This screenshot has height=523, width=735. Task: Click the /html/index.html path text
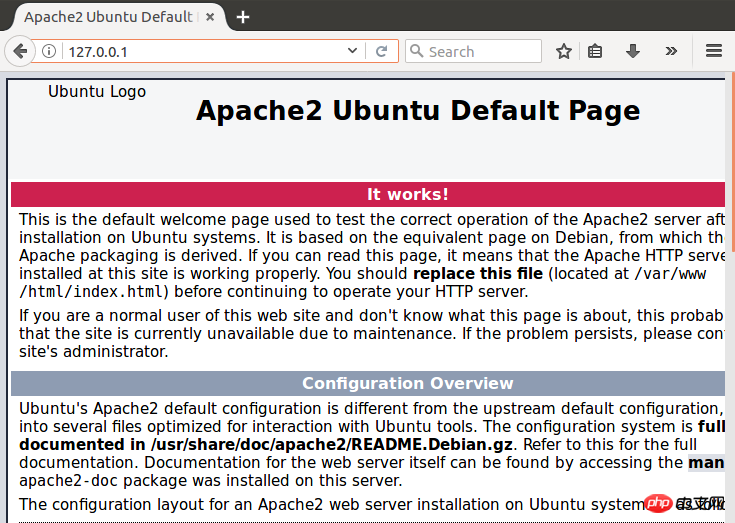click(x=91, y=292)
